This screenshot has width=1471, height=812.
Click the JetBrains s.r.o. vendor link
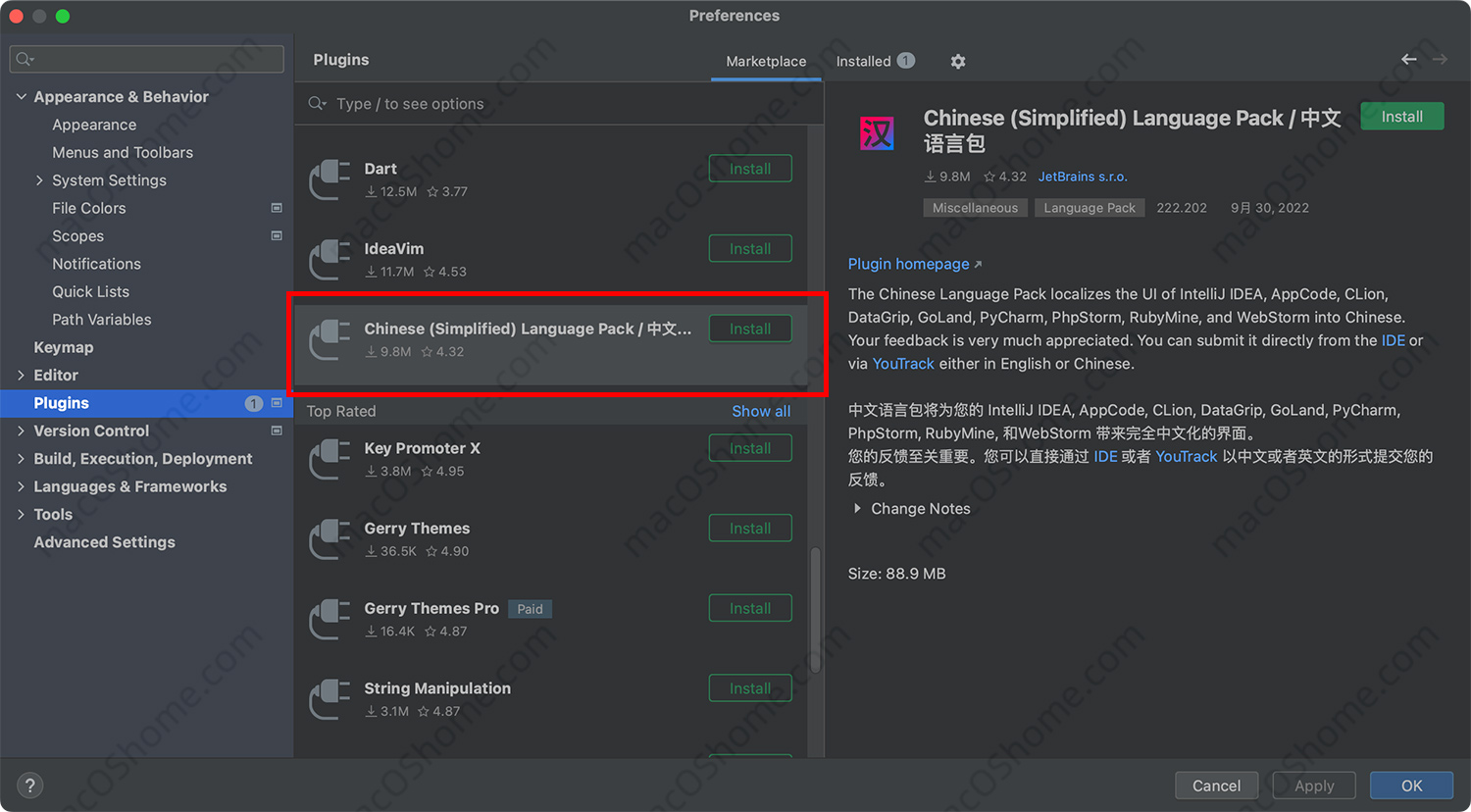click(1083, 177)
